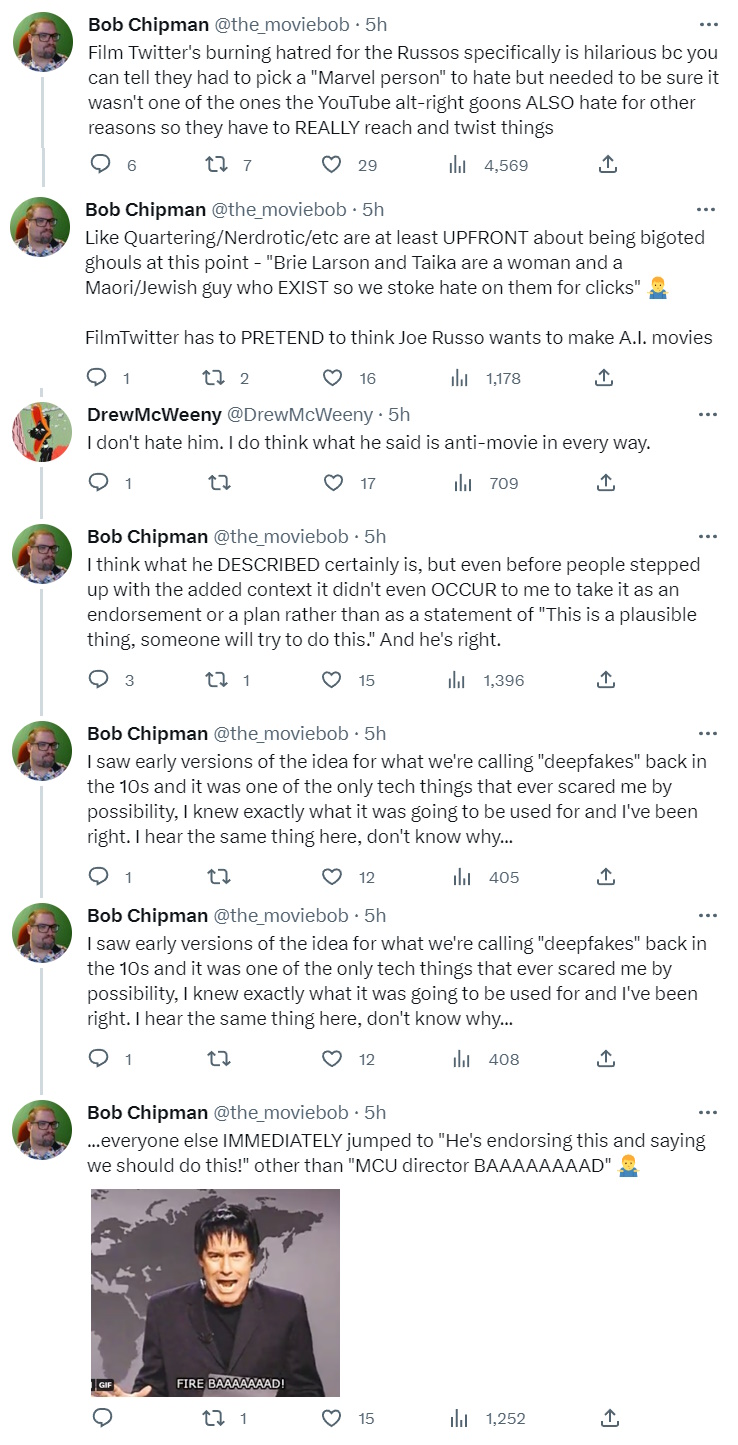738x1445 pixels.
Task: Open more options on DrewMcWeeny's tweet
Action: tap(707, 414)
